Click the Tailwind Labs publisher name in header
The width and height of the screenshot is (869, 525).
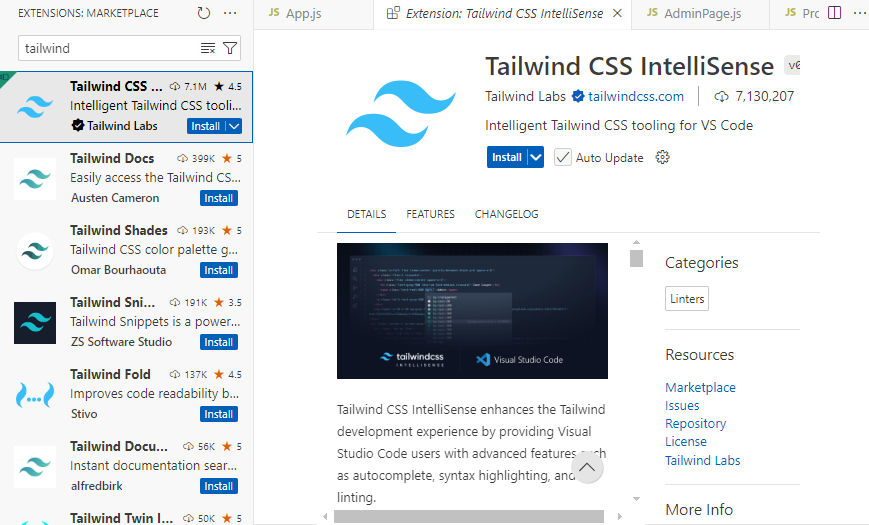(525, 96)
